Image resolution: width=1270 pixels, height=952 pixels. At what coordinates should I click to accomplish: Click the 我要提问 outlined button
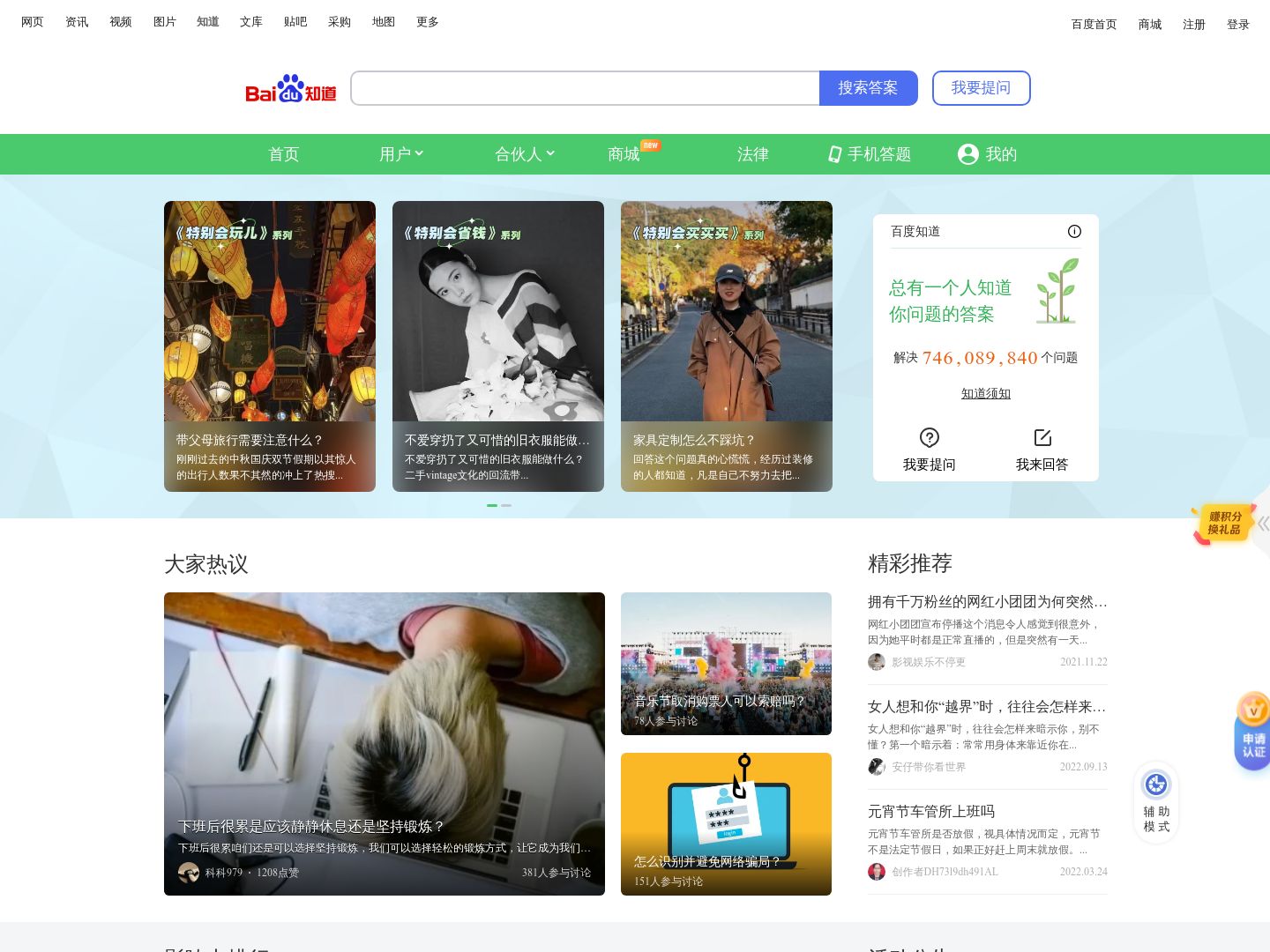coord(982,88)
